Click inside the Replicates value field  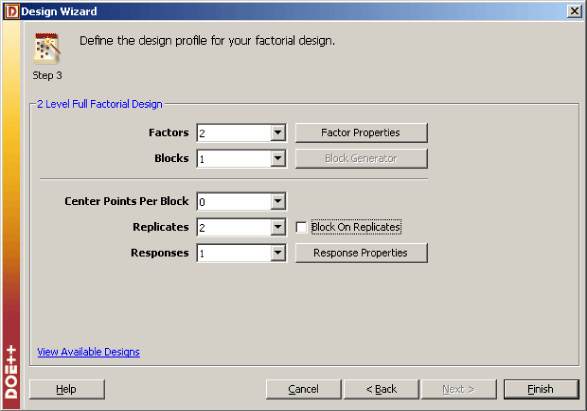click(x=234, y=227)
